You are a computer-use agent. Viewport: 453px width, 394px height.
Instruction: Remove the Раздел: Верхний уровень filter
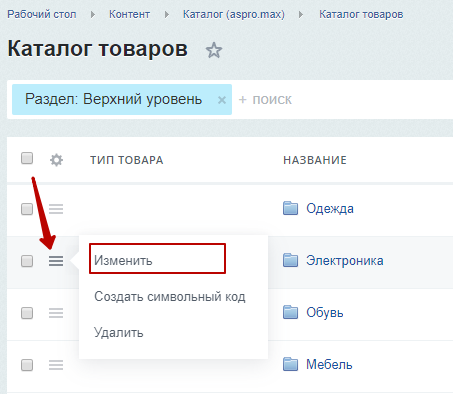[222, 100]
